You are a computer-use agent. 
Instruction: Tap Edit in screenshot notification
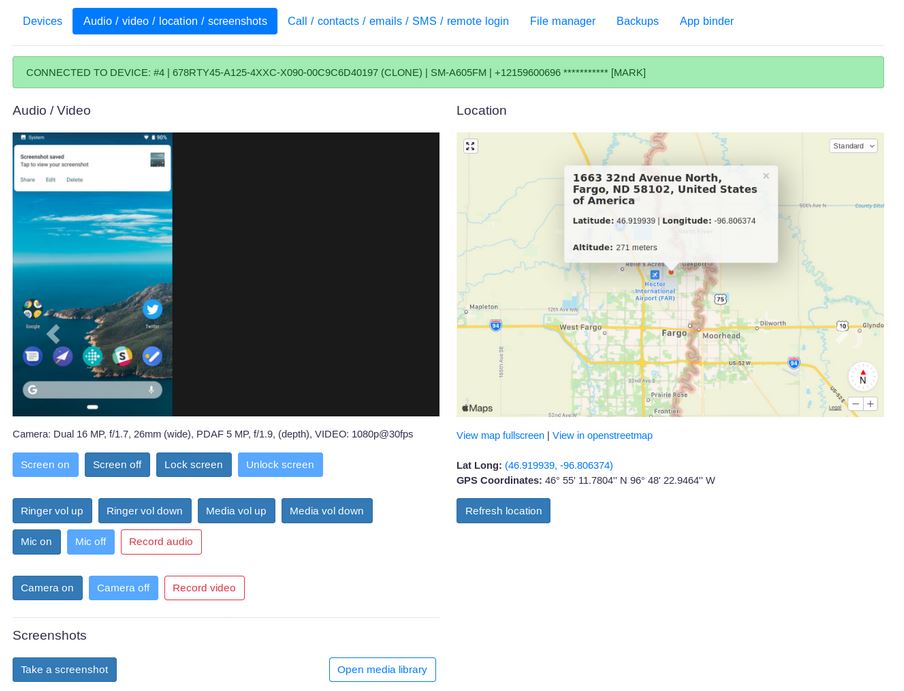51,180
